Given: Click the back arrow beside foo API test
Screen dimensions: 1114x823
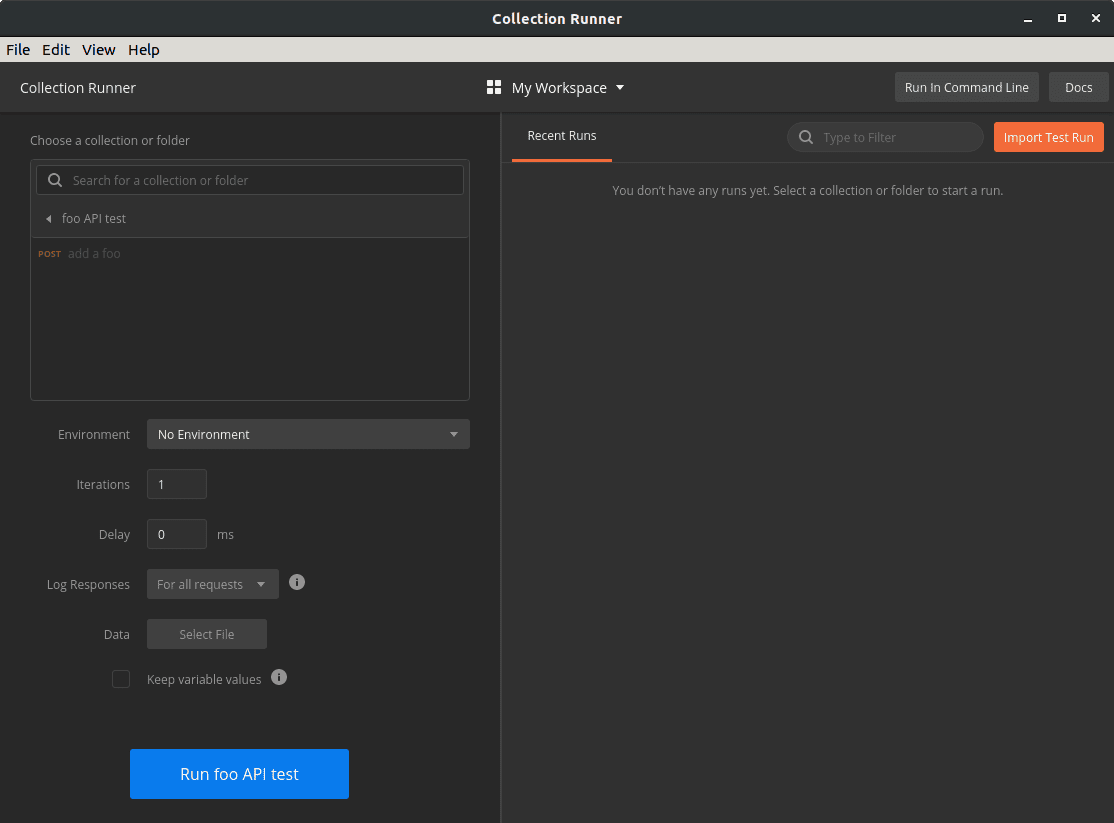Looking at the screenshot, I should tap(48, 219).
